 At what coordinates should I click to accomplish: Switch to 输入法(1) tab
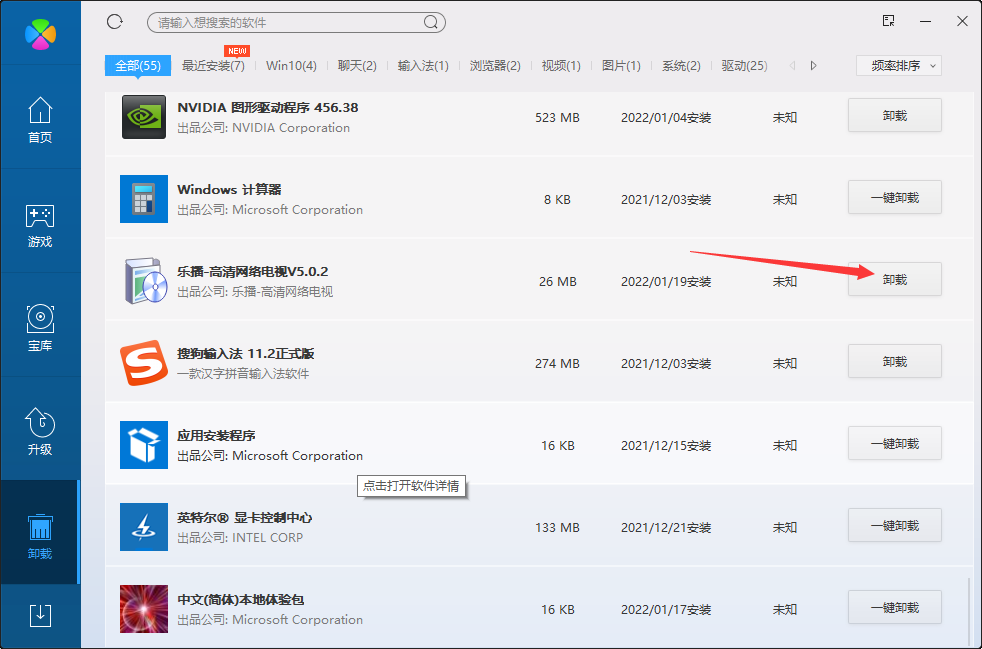pyautogui.click(x=423, y=66)
